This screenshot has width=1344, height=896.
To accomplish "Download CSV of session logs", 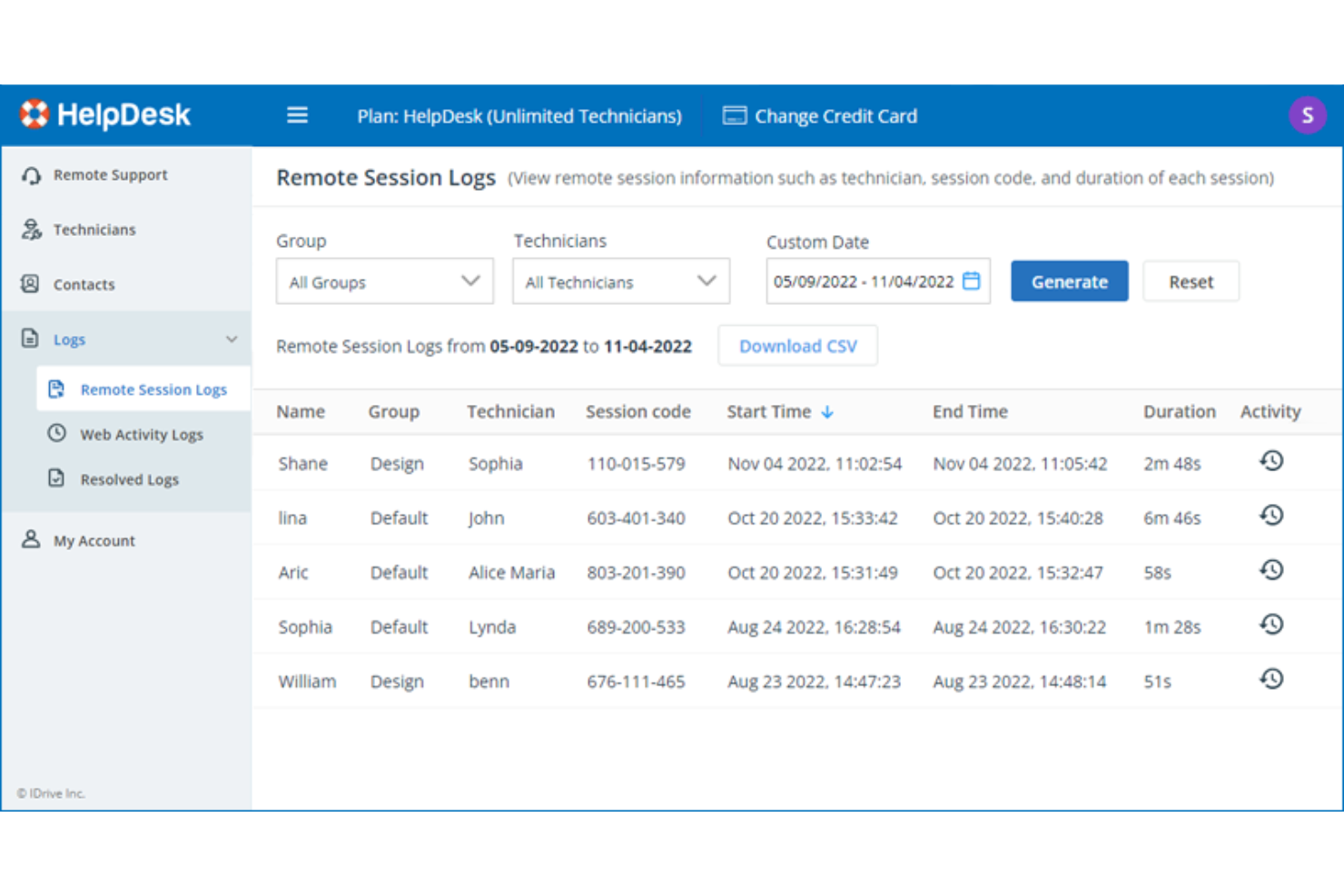I will [798, 346].
